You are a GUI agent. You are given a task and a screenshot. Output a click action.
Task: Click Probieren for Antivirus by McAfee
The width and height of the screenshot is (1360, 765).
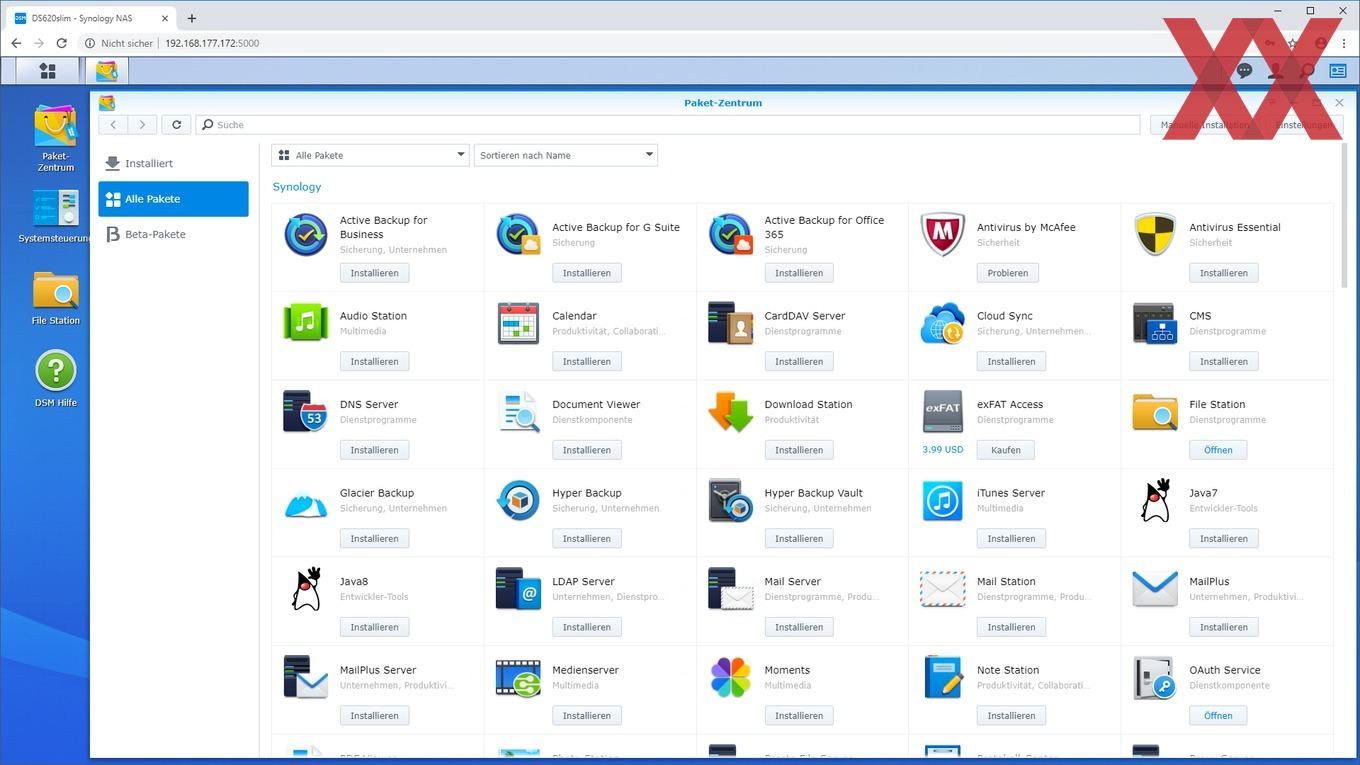[x=1008, y=273]
